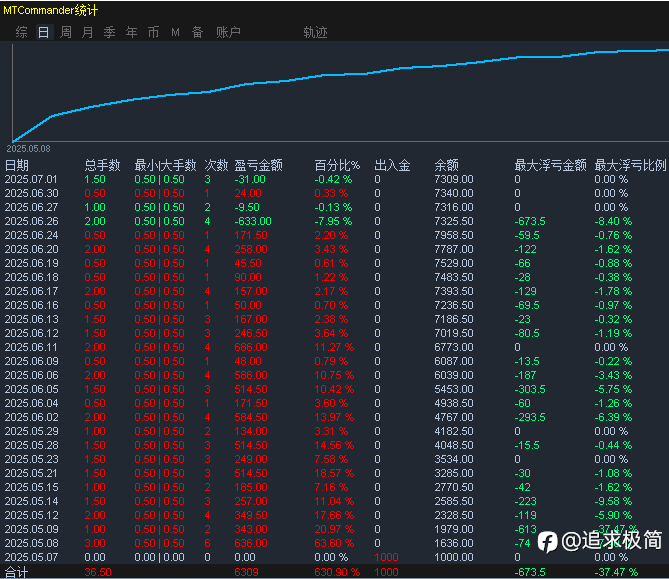This screenshot has width=669, height=579.
Task: Click the blue equity curve line
Action: (x=341, y=76)
